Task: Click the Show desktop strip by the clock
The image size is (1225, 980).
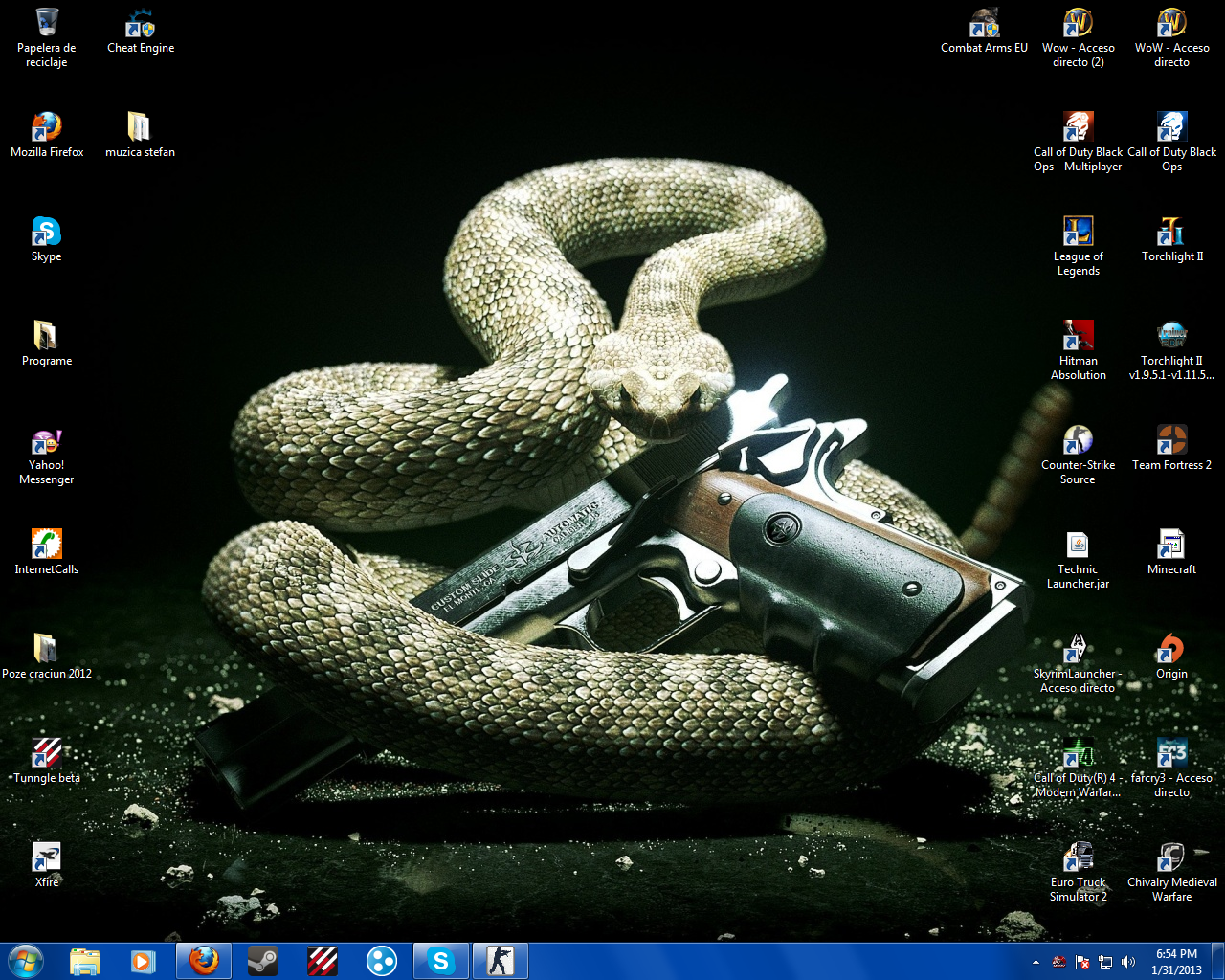Action: [1217, 961]
